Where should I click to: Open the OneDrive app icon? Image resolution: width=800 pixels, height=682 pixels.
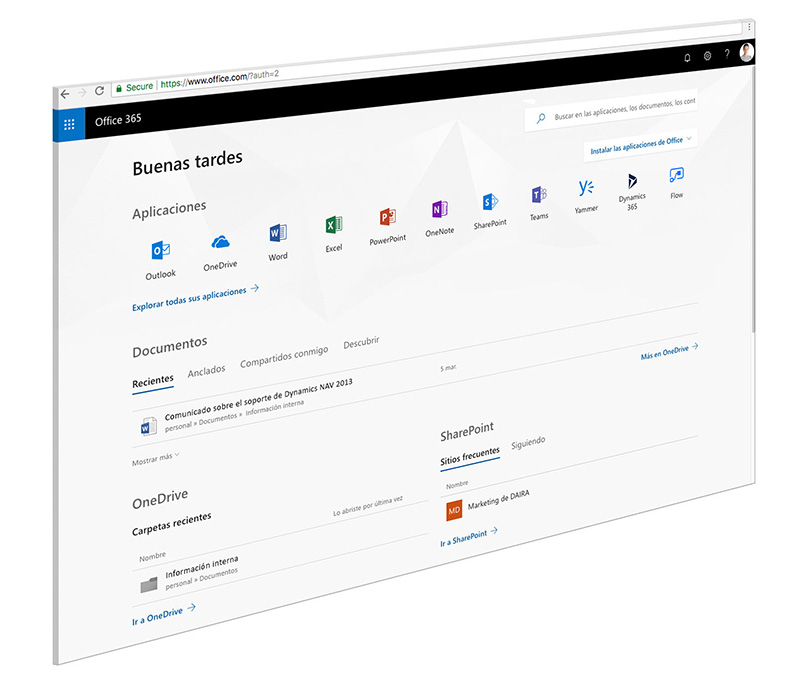point(220,242)
